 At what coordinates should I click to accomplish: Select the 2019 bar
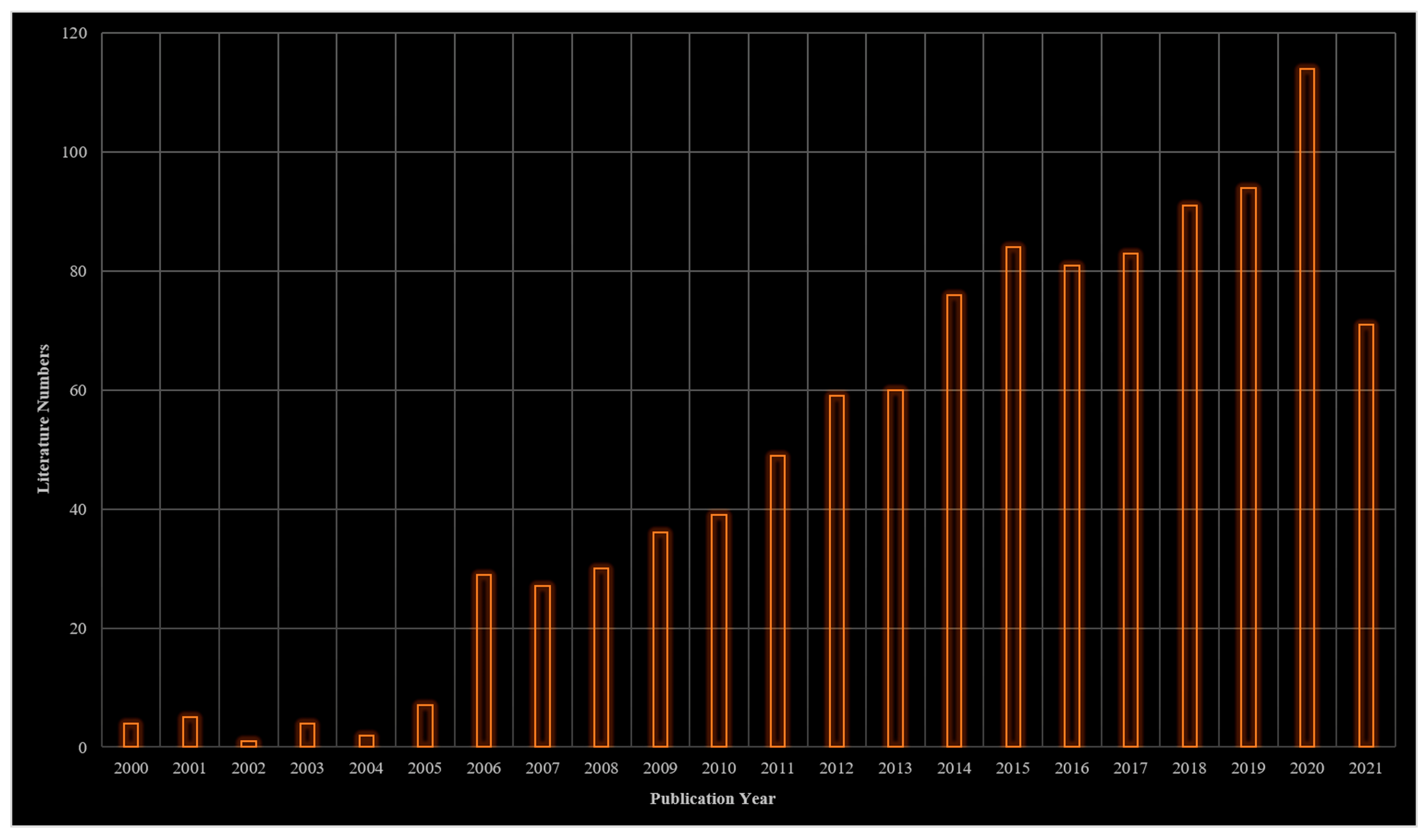(x=1248, y=467)
